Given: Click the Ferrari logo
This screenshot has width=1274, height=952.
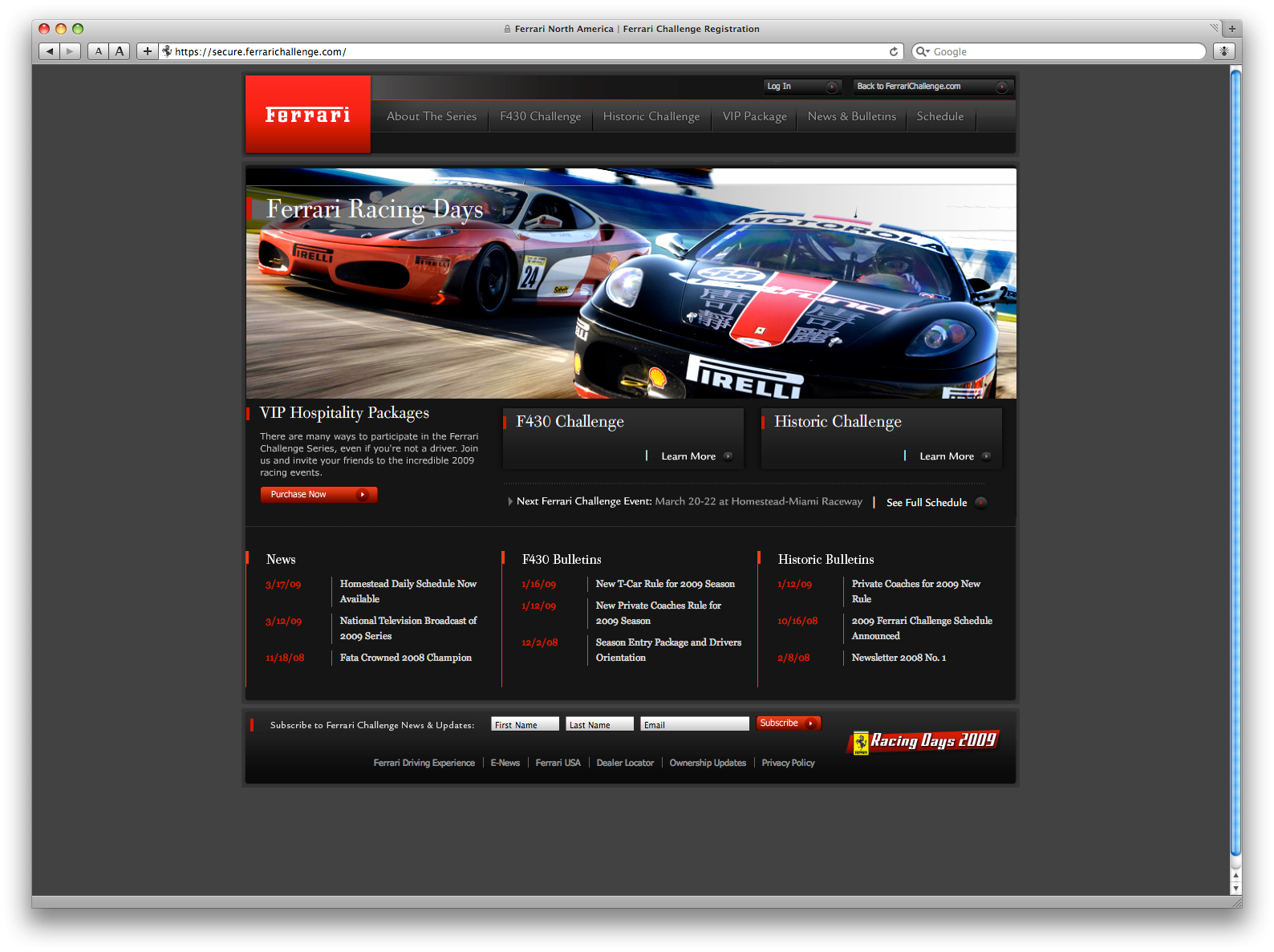Looking at the screenshot, I should click(x=308, y=115).
